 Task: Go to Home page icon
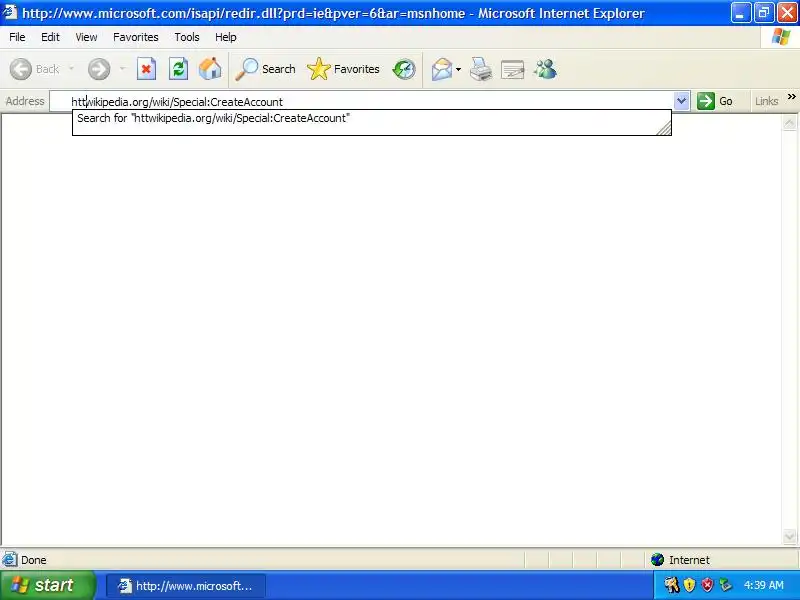tap(210, 69)
